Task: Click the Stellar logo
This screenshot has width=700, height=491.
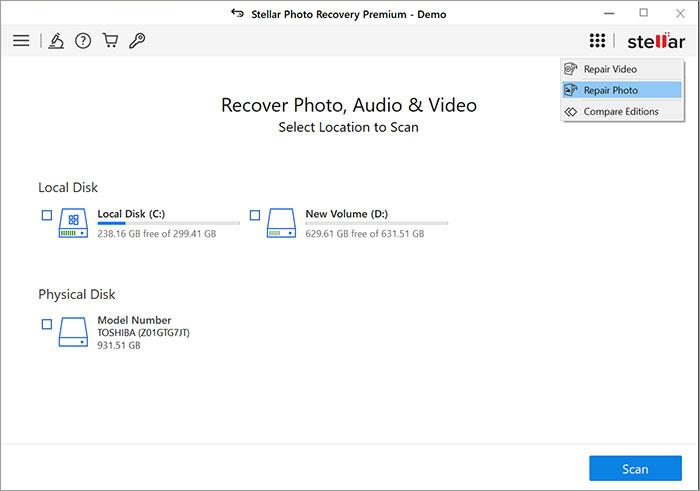Action: point(656,41)
